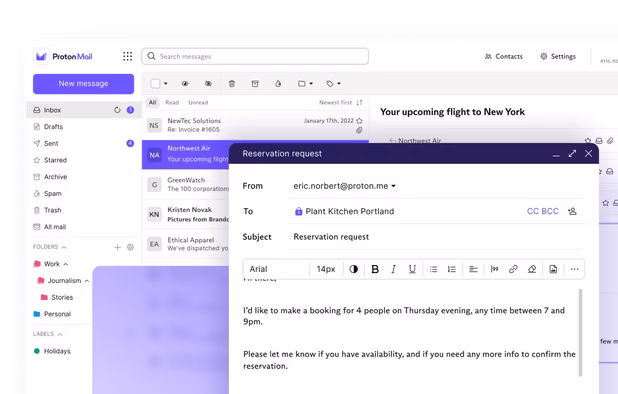
Task: Click the composer body scrollbar
Action: pos(580,333)
